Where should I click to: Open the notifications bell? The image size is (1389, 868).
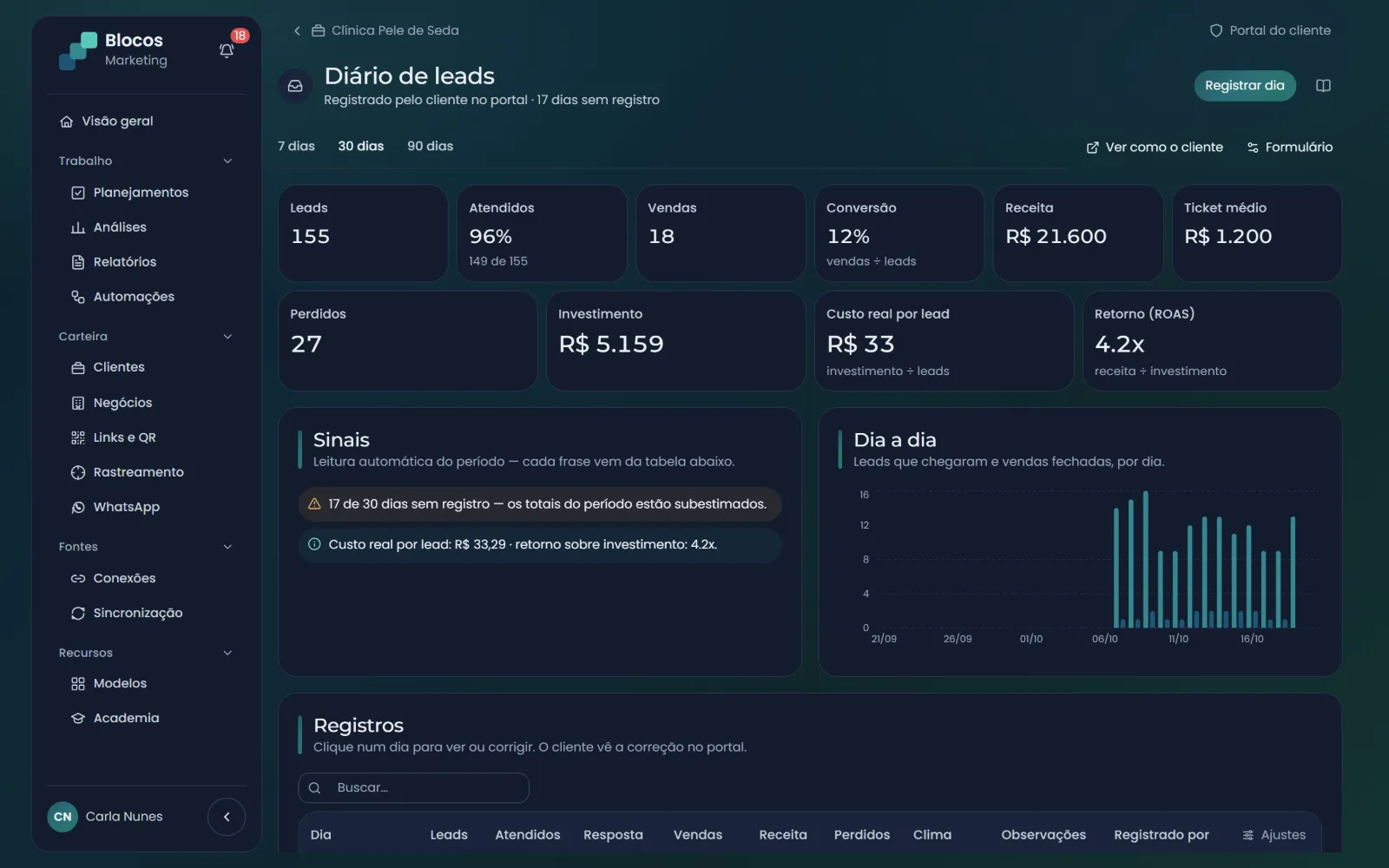[227, 50]
